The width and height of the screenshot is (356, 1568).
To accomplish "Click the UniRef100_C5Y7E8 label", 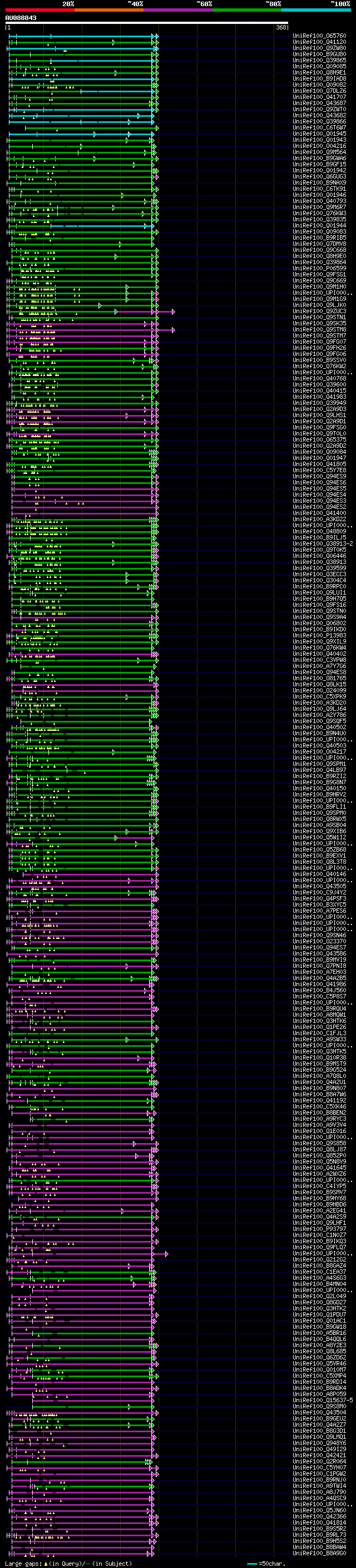I will point(319,471).
